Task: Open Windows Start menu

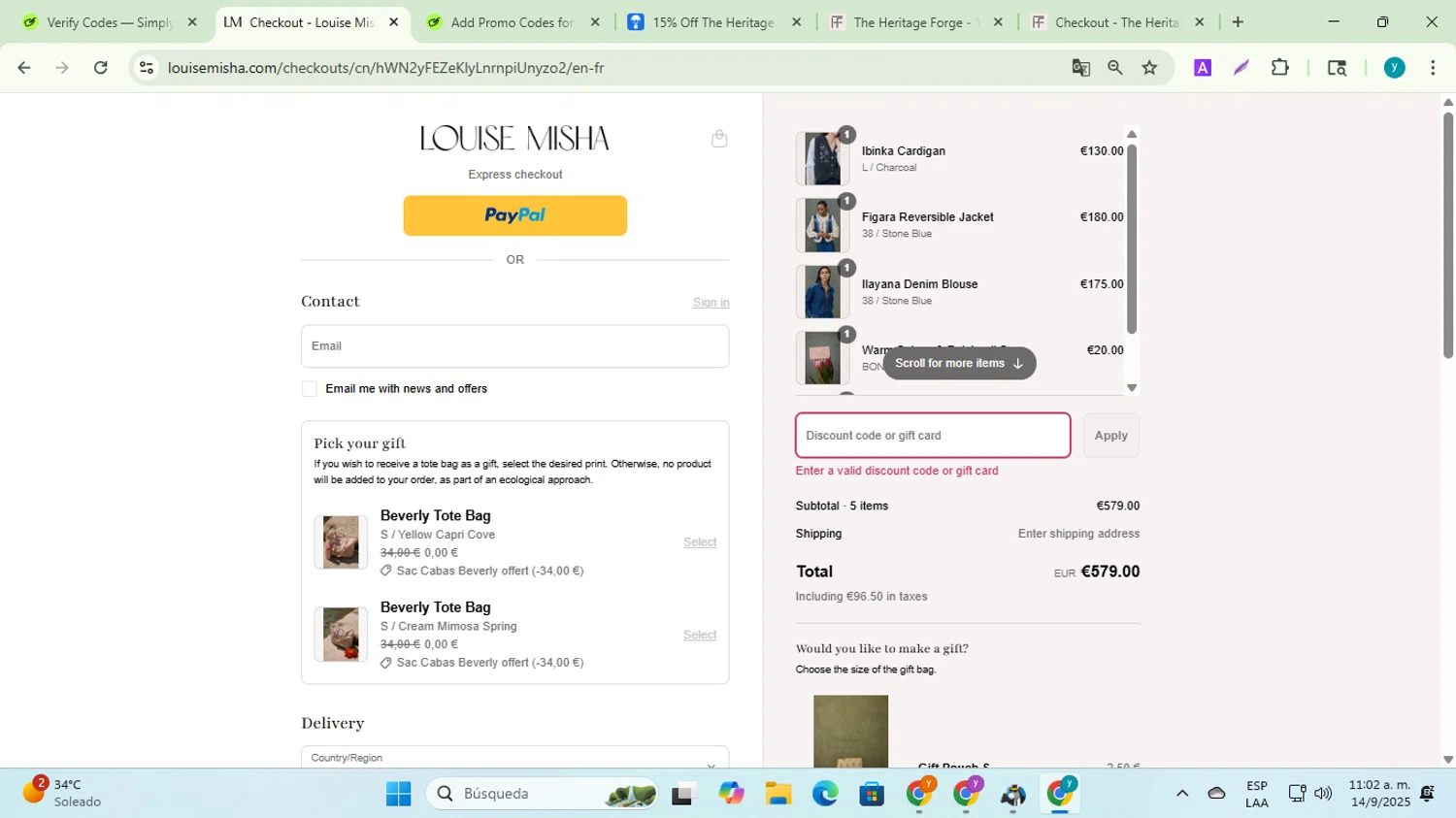Action: (398, 794)
